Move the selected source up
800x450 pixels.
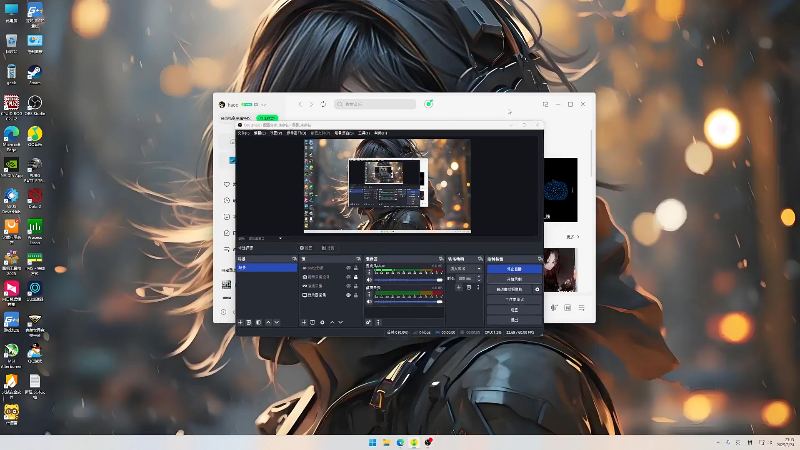332,322
